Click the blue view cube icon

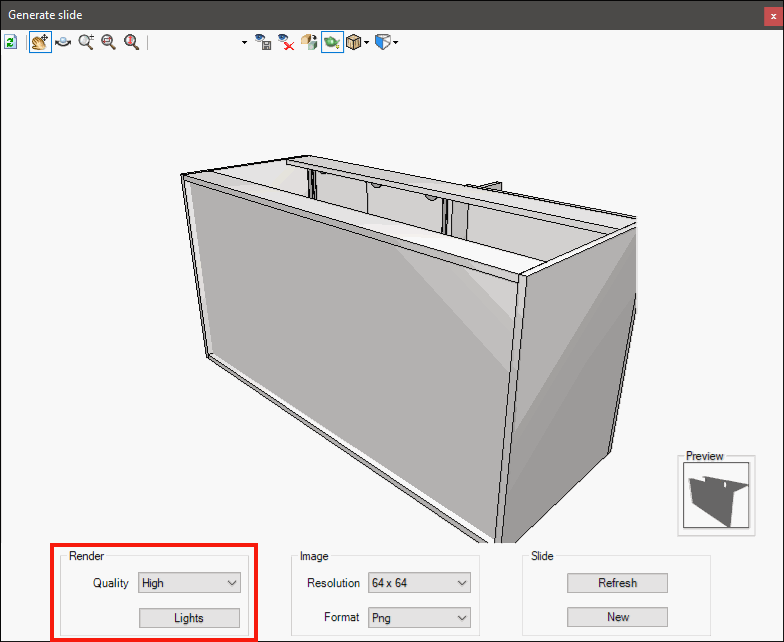[382, 42]
